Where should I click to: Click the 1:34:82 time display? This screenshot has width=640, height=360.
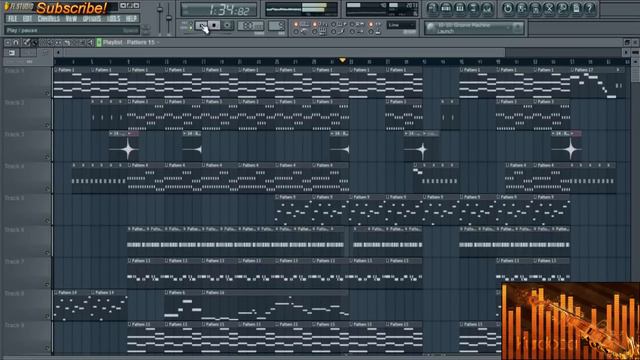219,9
